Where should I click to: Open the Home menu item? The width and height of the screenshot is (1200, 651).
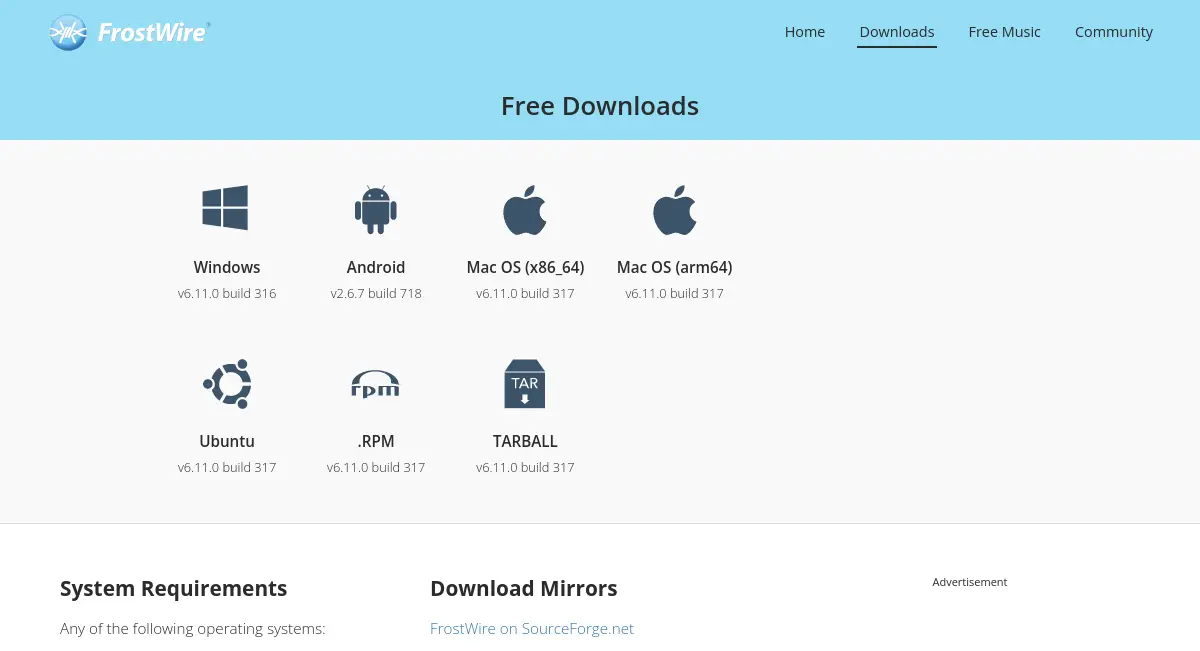(805, 32)
